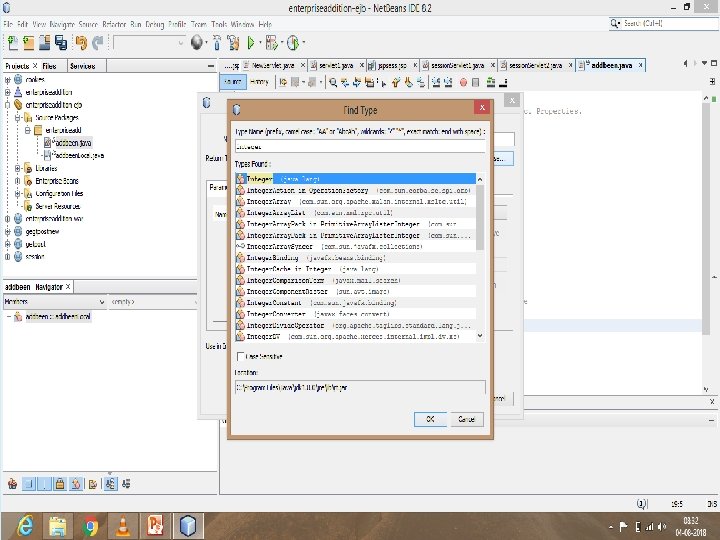720x540 pixels.
Task: Select IntegerCache in Integer entry
Action: click(355, 269)
